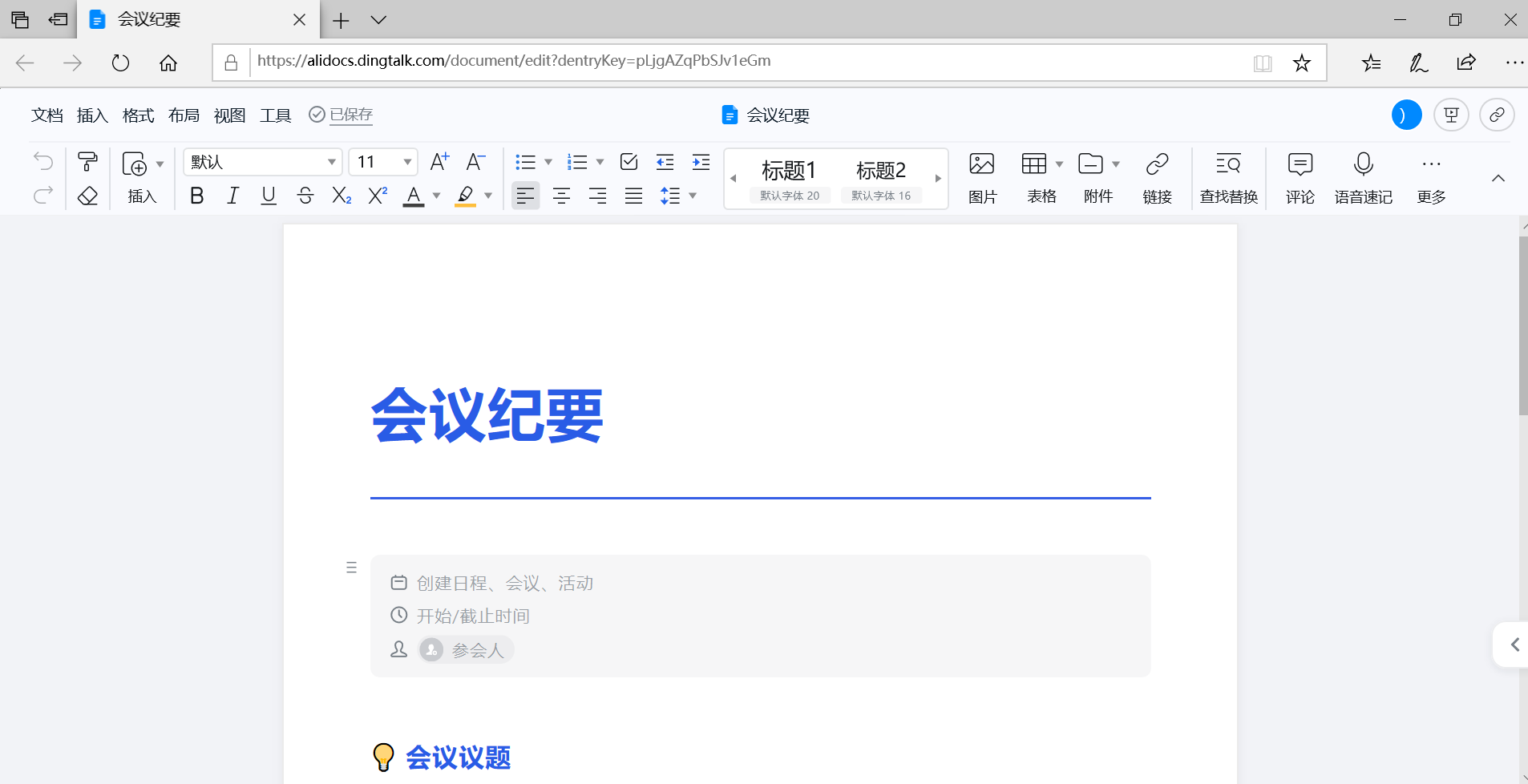The height and width of the screenshot is (784, 1528).
Task: Select the format painter tool
Action: 87,162
